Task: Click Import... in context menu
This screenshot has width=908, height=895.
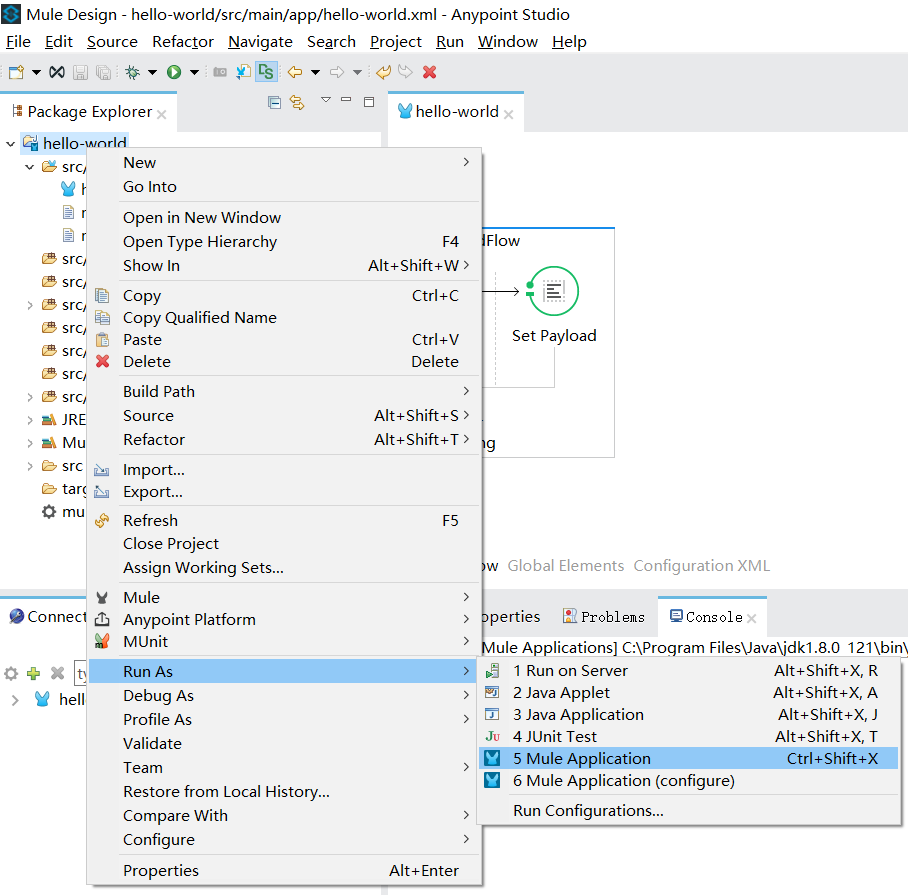Action: click(285, 469)
